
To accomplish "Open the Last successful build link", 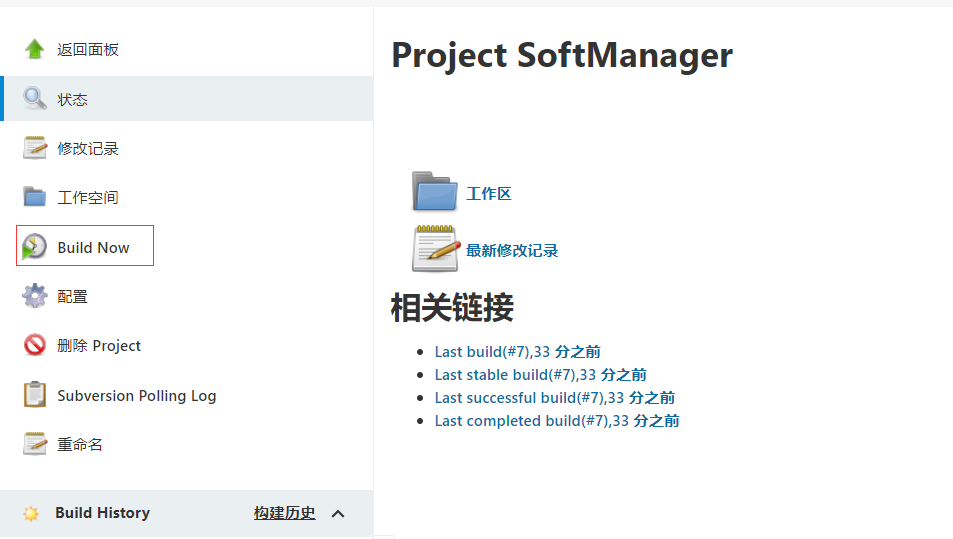I will point(554,398).
